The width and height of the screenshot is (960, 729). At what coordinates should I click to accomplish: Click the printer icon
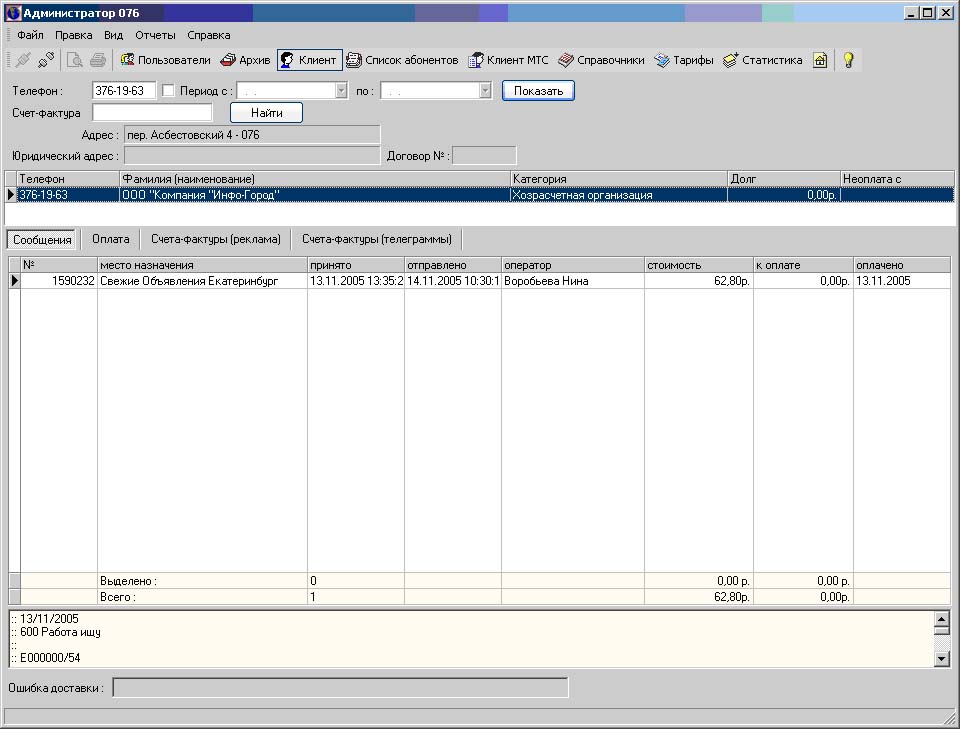(x=98, y=60)
